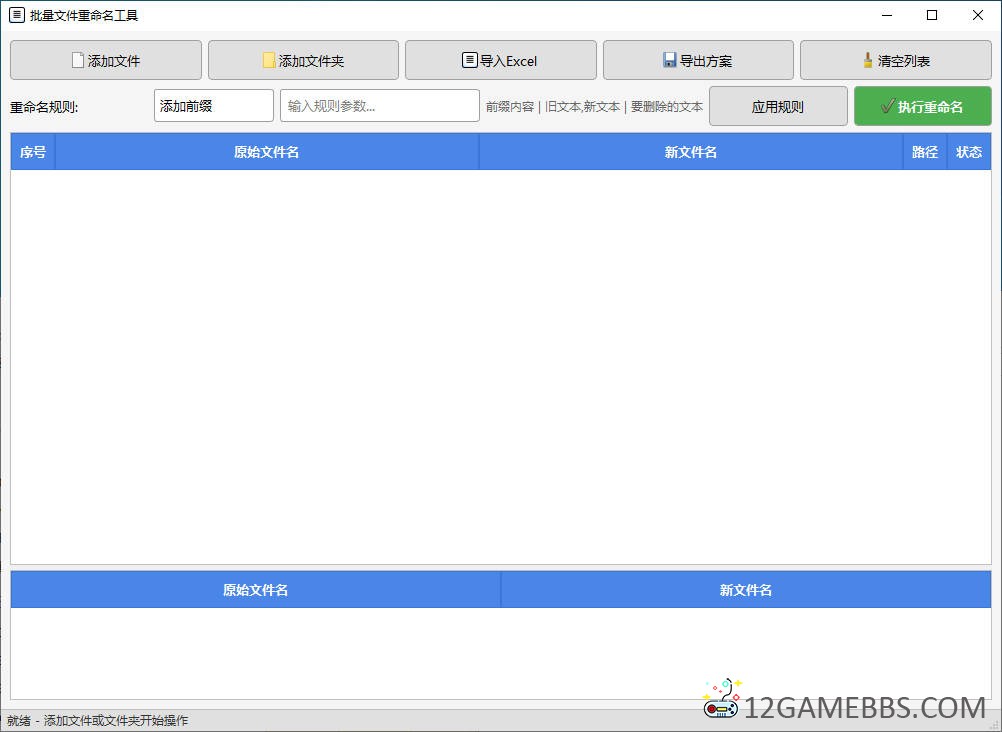The height and width of the screenshot is (732, 1002).
Task: Run the green 执行重命名 button
Action: [x=923, y=107]
